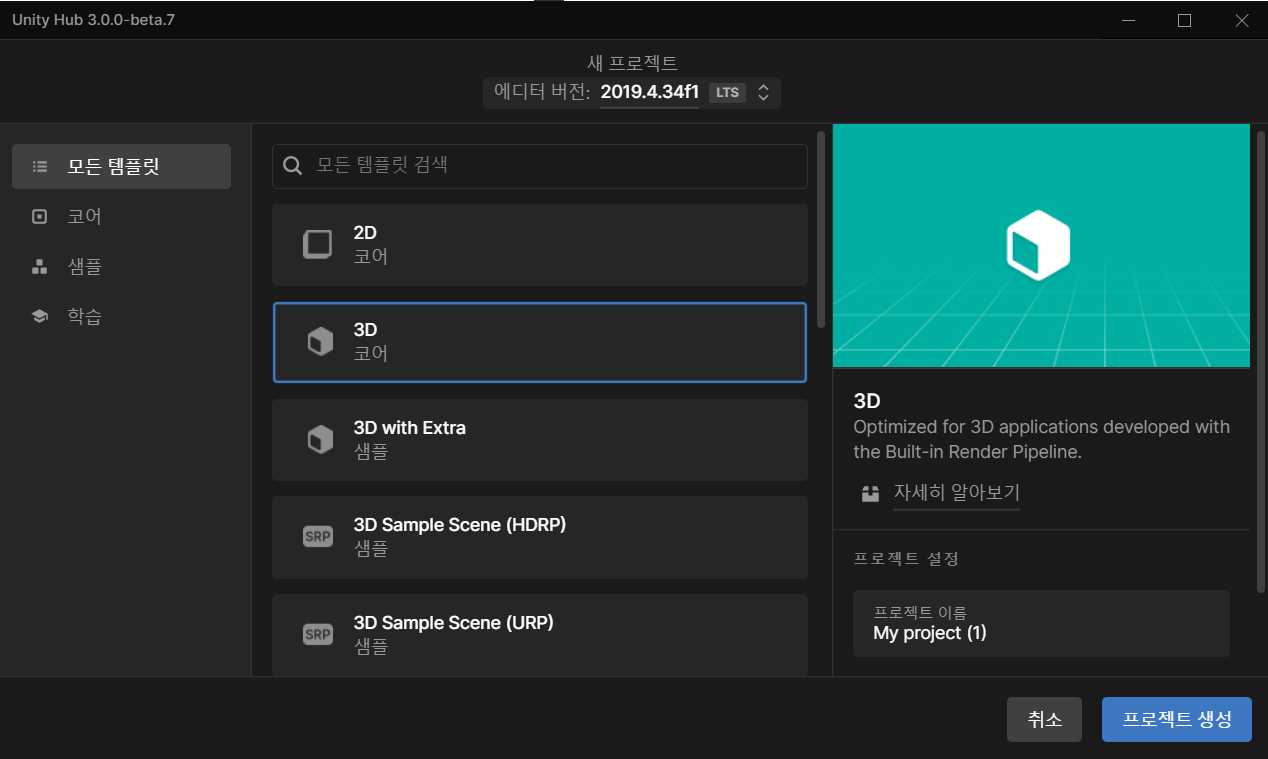Click the 새 프로젝트 title text

click(632, 62)
